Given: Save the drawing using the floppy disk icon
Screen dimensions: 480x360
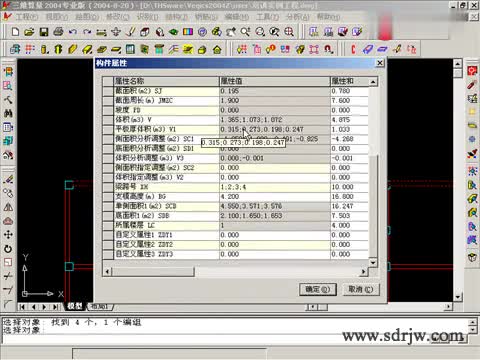Looking at the screenshot, I should click(44, 32).
